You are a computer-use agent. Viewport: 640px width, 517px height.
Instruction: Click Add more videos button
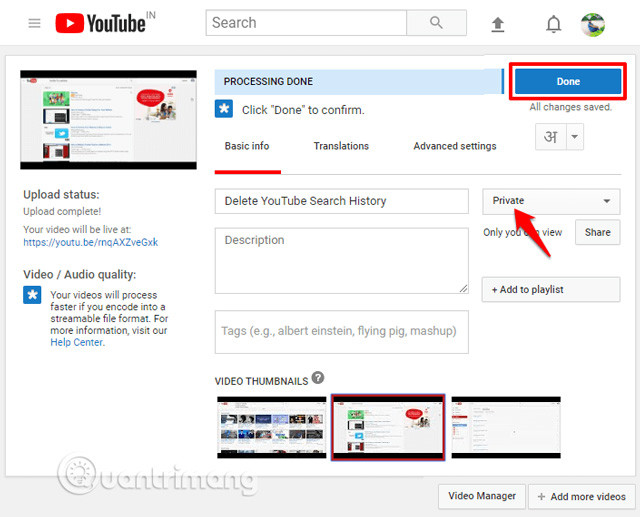pos(582,497)
